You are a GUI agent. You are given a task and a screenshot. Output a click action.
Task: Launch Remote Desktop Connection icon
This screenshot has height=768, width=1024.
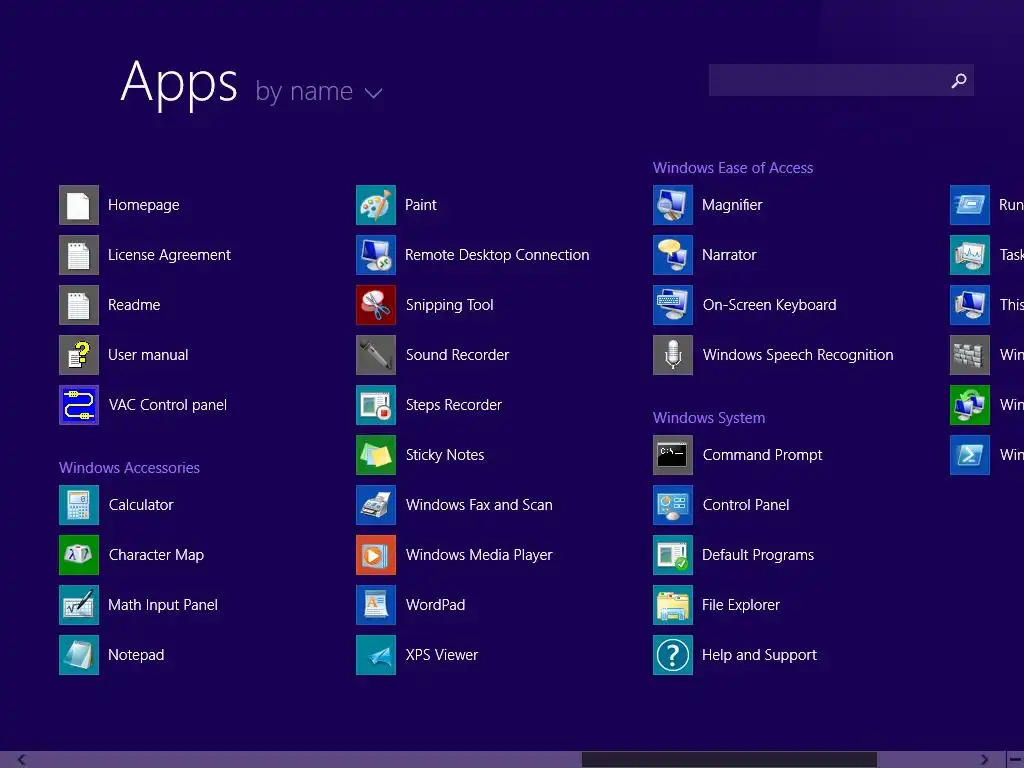pyautogui.click(x=376, y=255)
